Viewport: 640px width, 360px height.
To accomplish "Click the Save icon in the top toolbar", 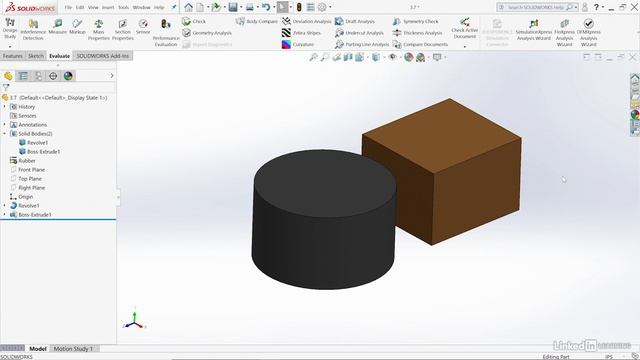I will (233, 7).
